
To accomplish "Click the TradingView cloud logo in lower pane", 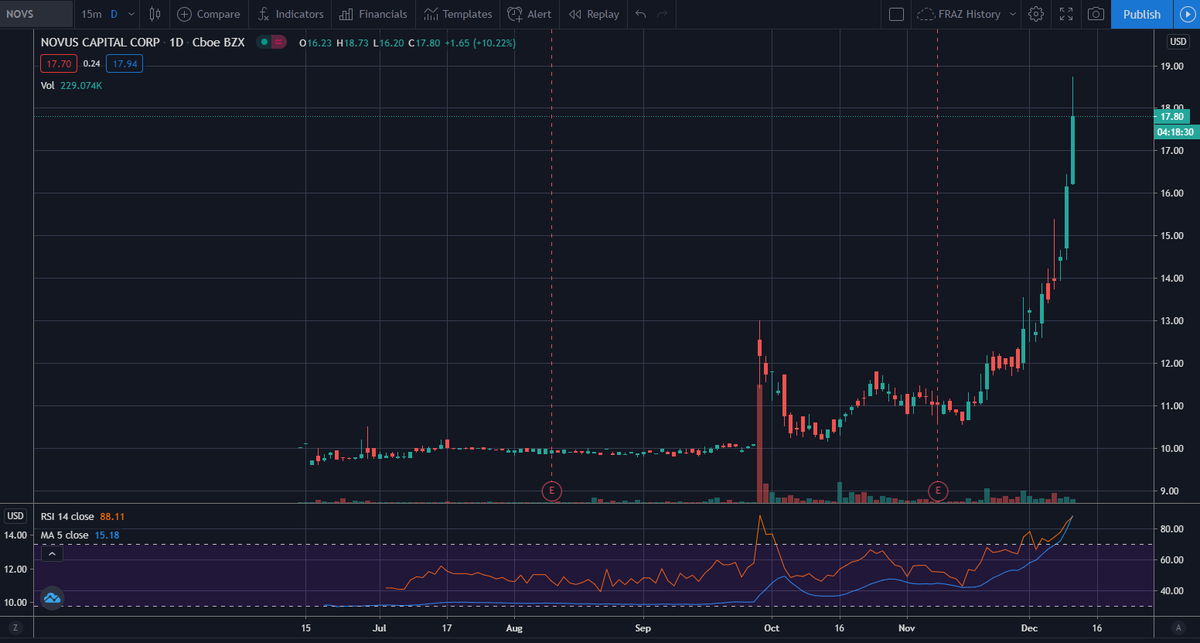I will [x=52, y=598].
